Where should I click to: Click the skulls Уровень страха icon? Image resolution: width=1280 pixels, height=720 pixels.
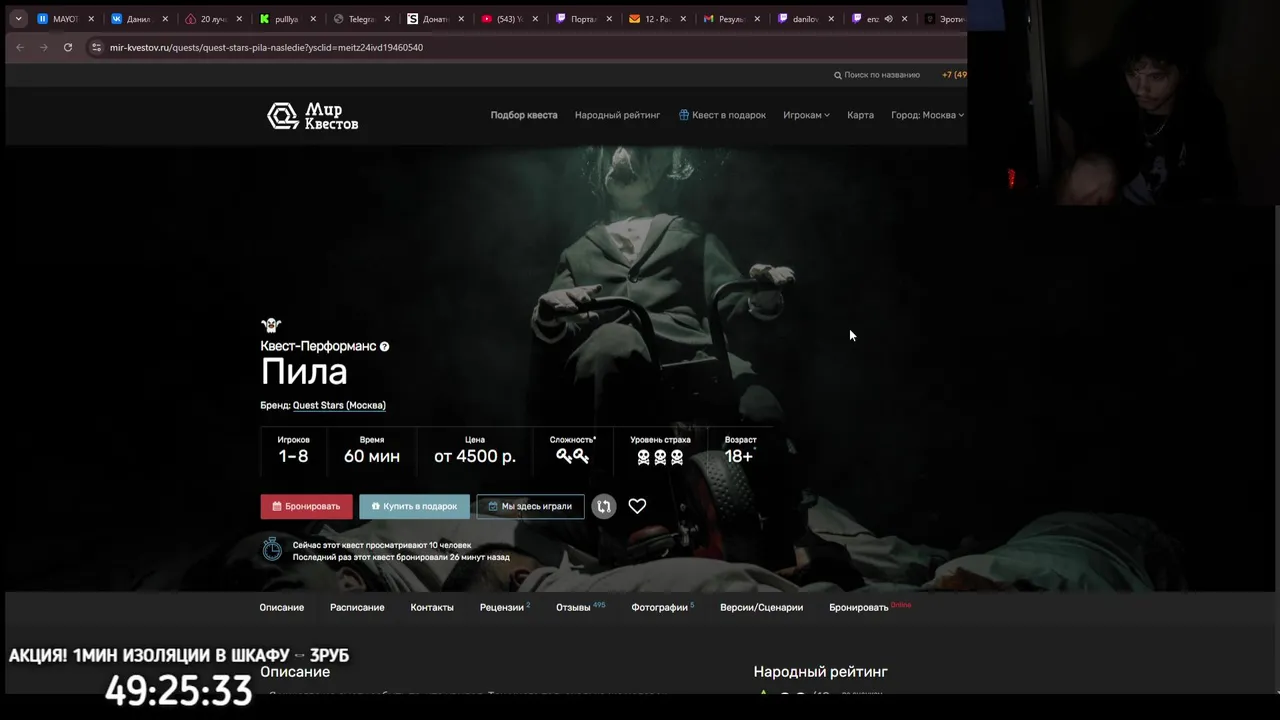[660, 457]
